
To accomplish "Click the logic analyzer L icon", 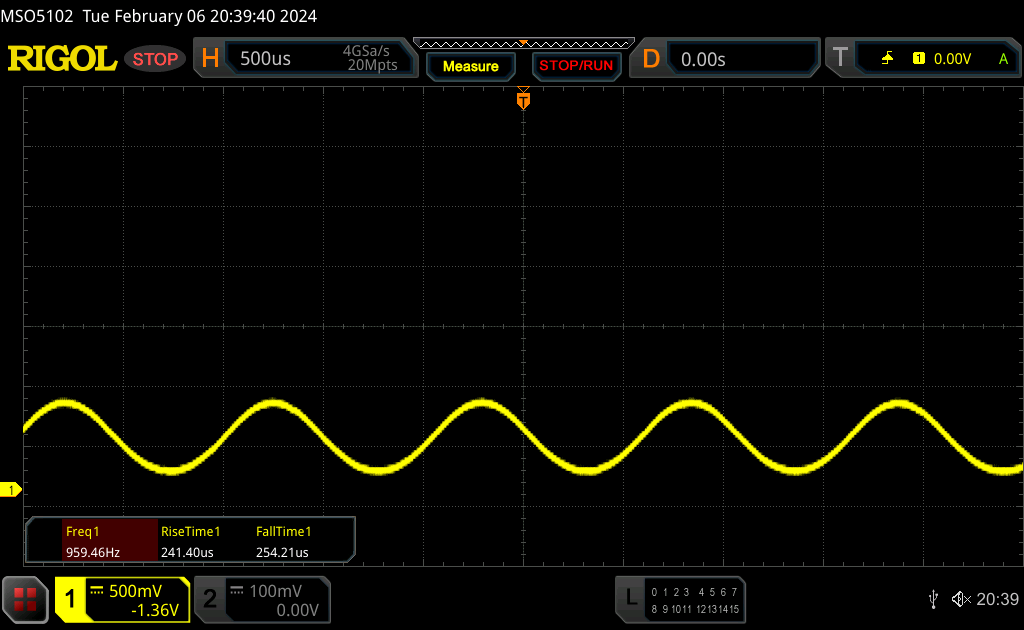I will (x=631, y=598).
